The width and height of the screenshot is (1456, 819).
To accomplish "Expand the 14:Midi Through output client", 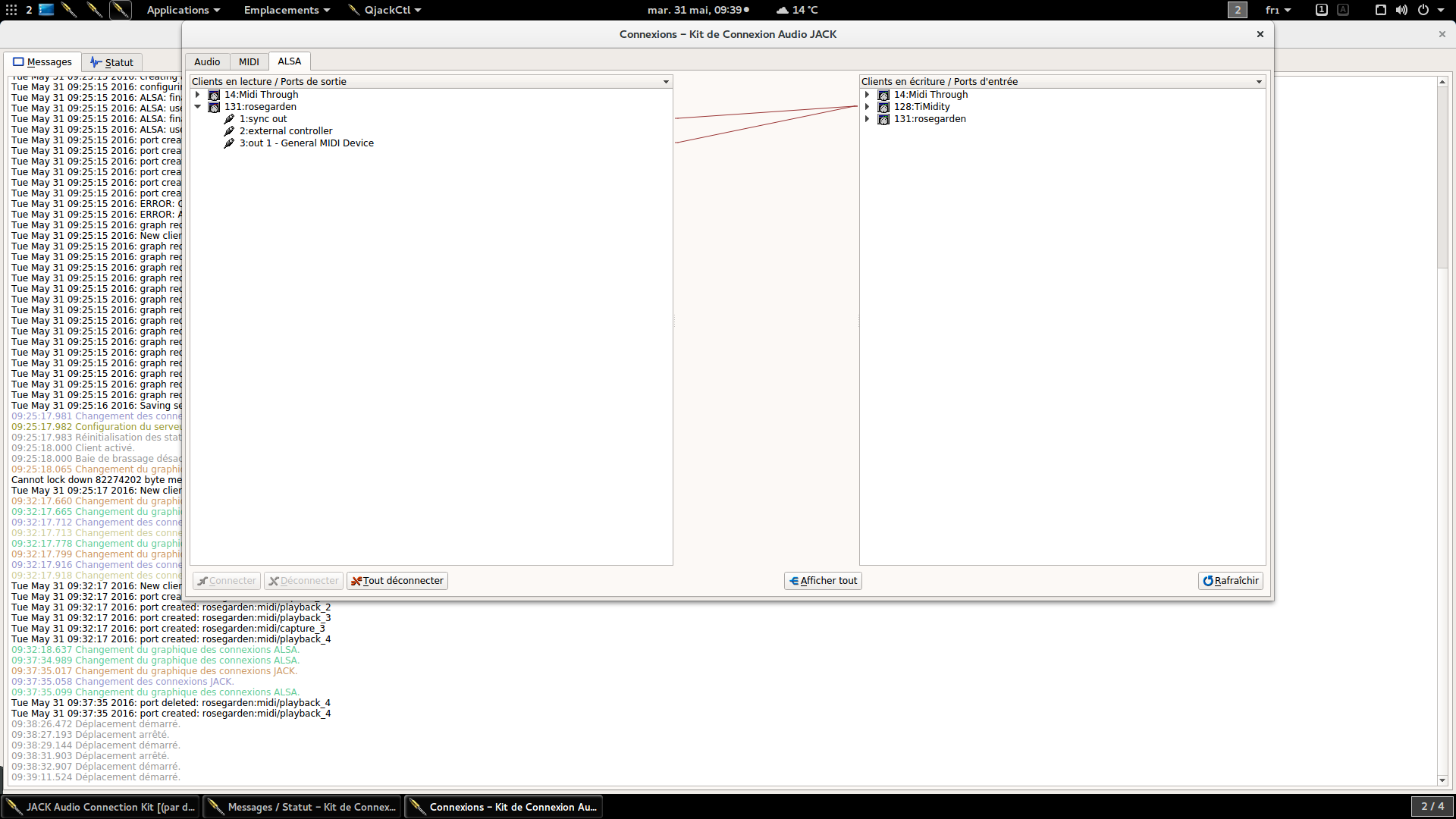I will tap(198, 95).
